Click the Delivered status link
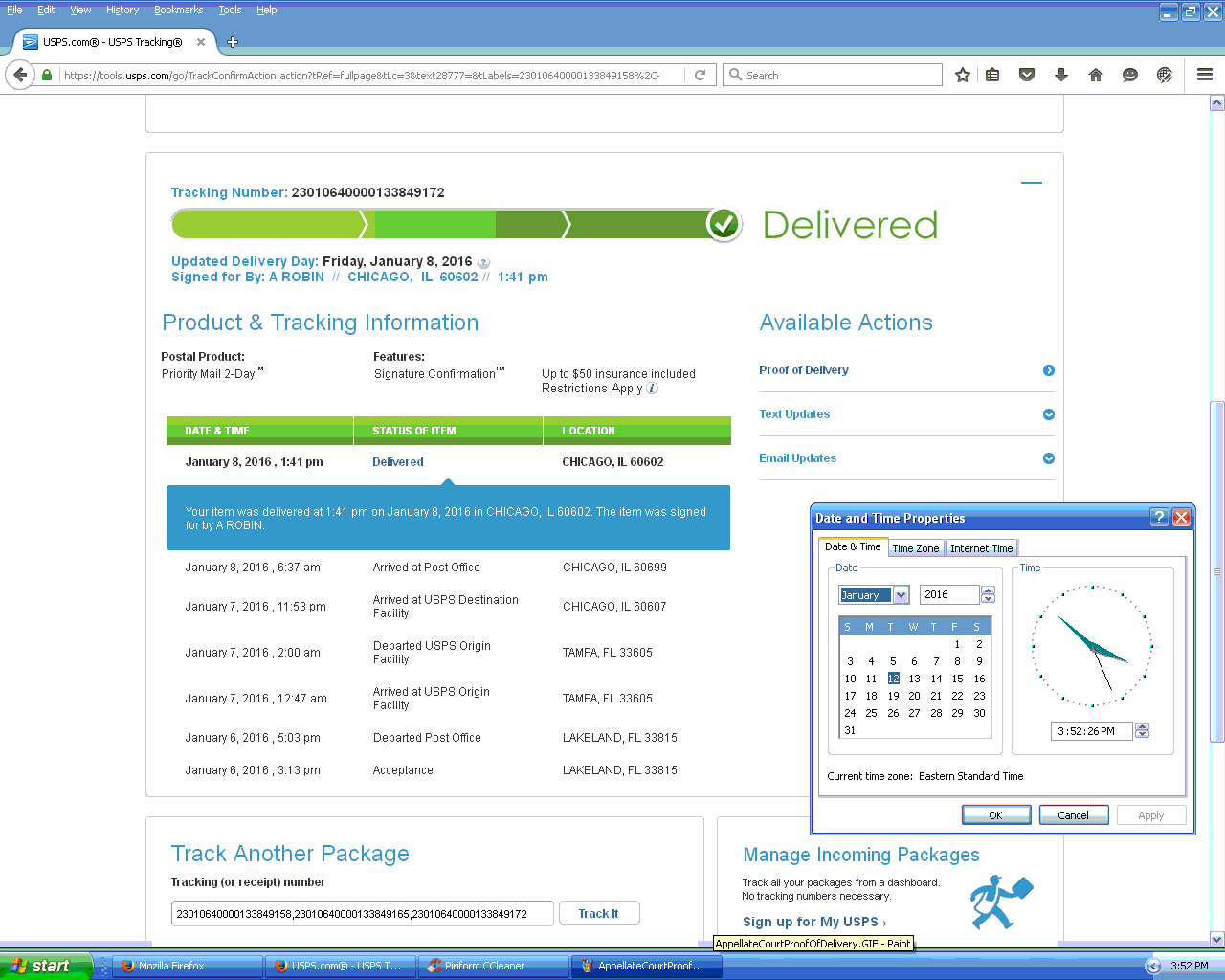Image resolution: width=1225 pixels, height=980 pixels. coord(398,462)
